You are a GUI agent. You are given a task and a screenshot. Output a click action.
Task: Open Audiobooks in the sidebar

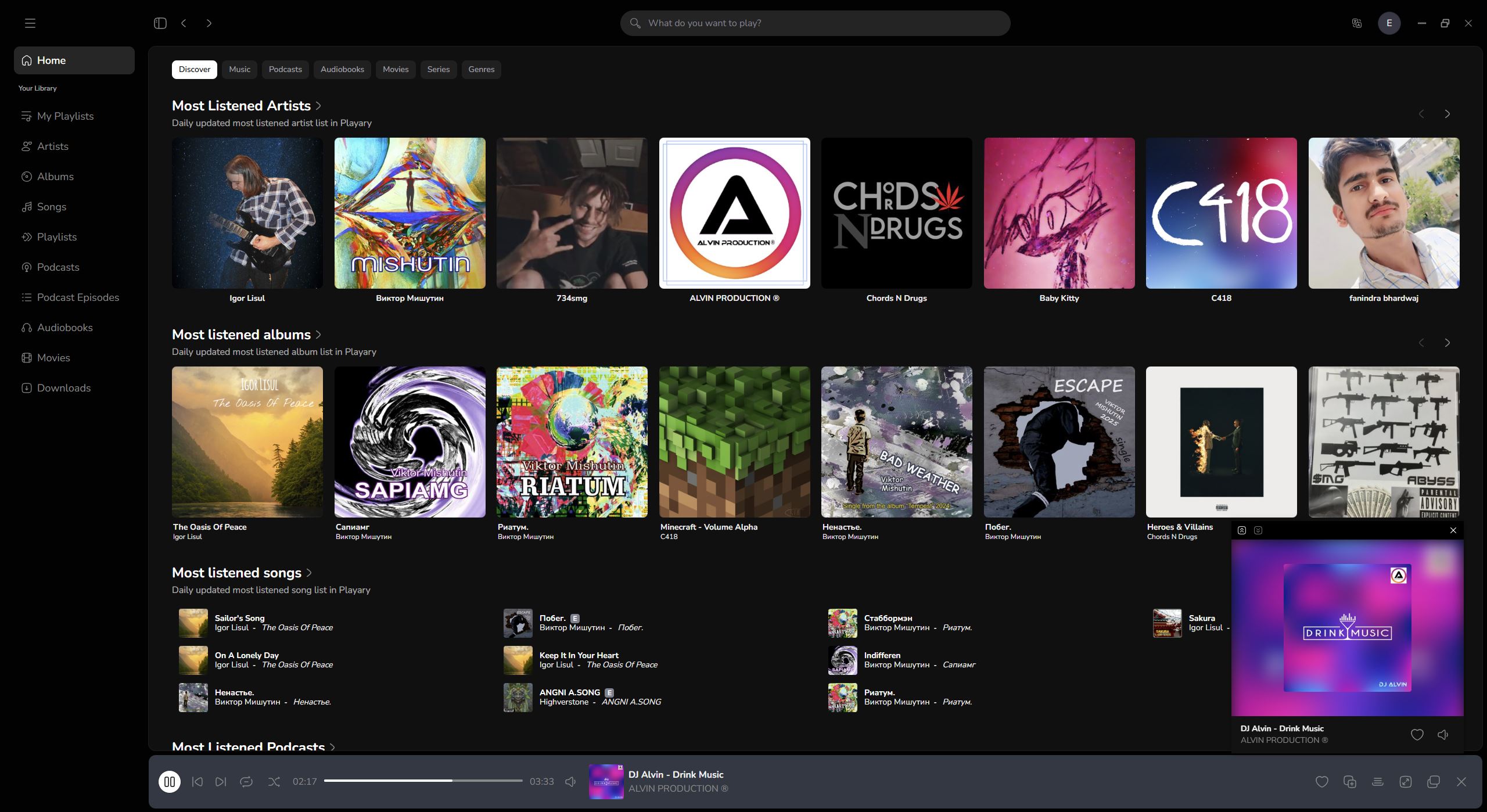(74, 328)
